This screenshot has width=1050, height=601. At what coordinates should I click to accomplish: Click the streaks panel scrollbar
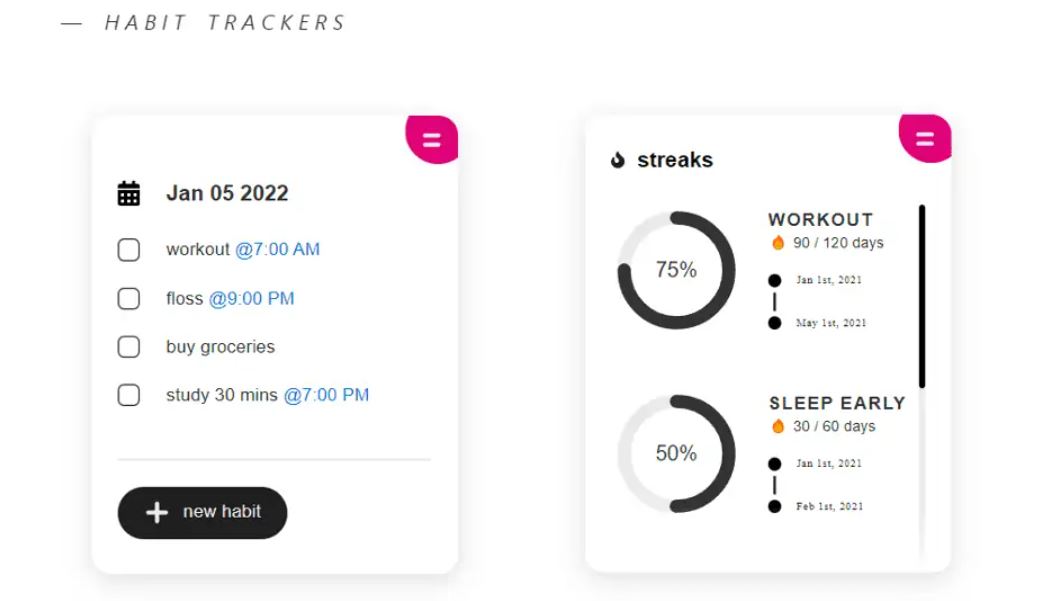point(922,296)
